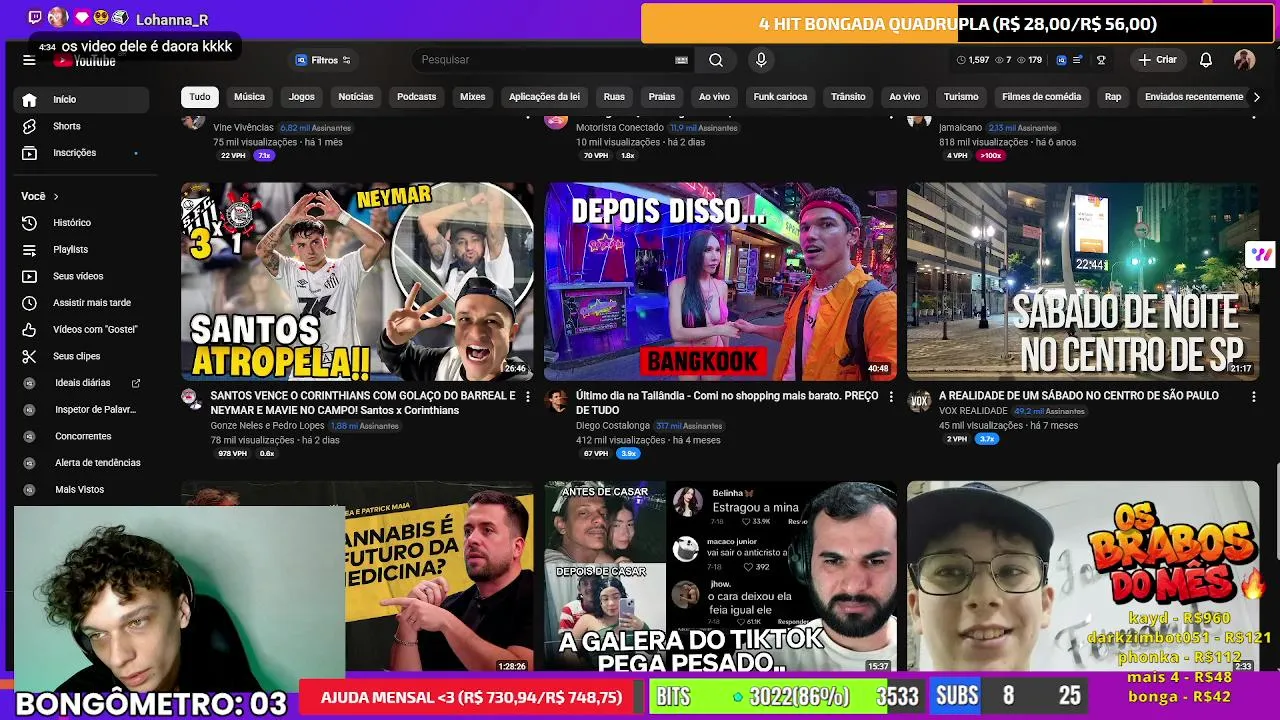Image resolution: width=1280 pixels, height=720 pixels.
Task: Open Santos vence o Corinthians video title
Action: (363, 403)
